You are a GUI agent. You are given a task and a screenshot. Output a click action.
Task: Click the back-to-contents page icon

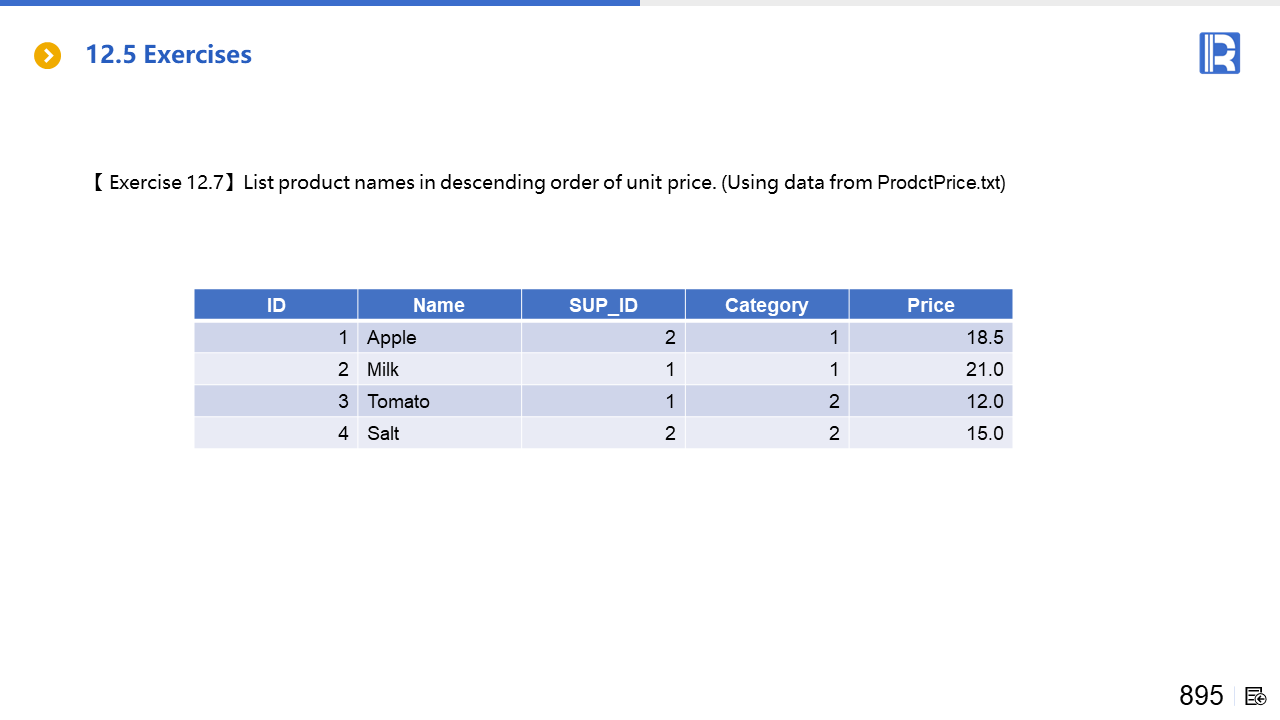[1256, 696]
